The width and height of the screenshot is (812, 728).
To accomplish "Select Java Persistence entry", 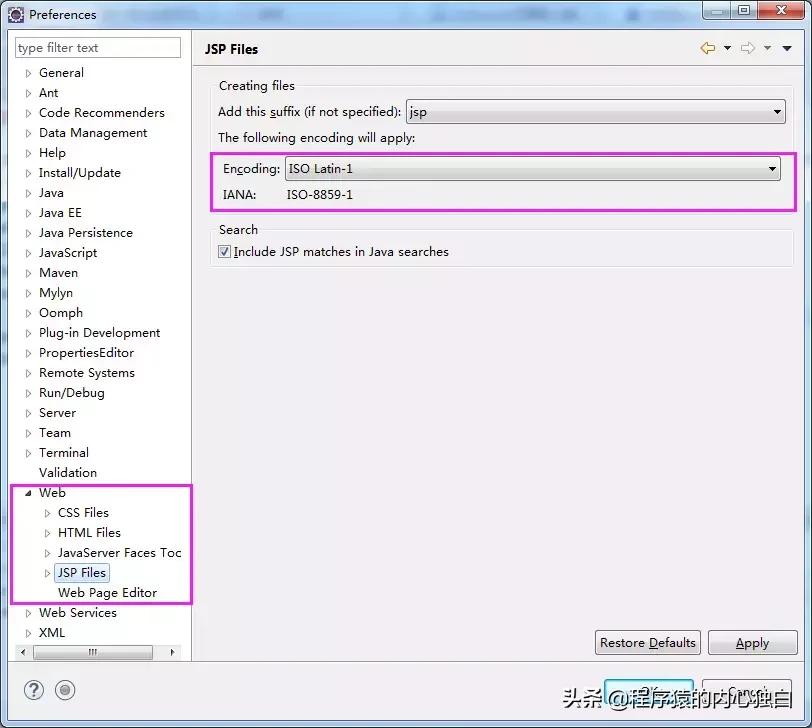I will (x=86, y=232).
